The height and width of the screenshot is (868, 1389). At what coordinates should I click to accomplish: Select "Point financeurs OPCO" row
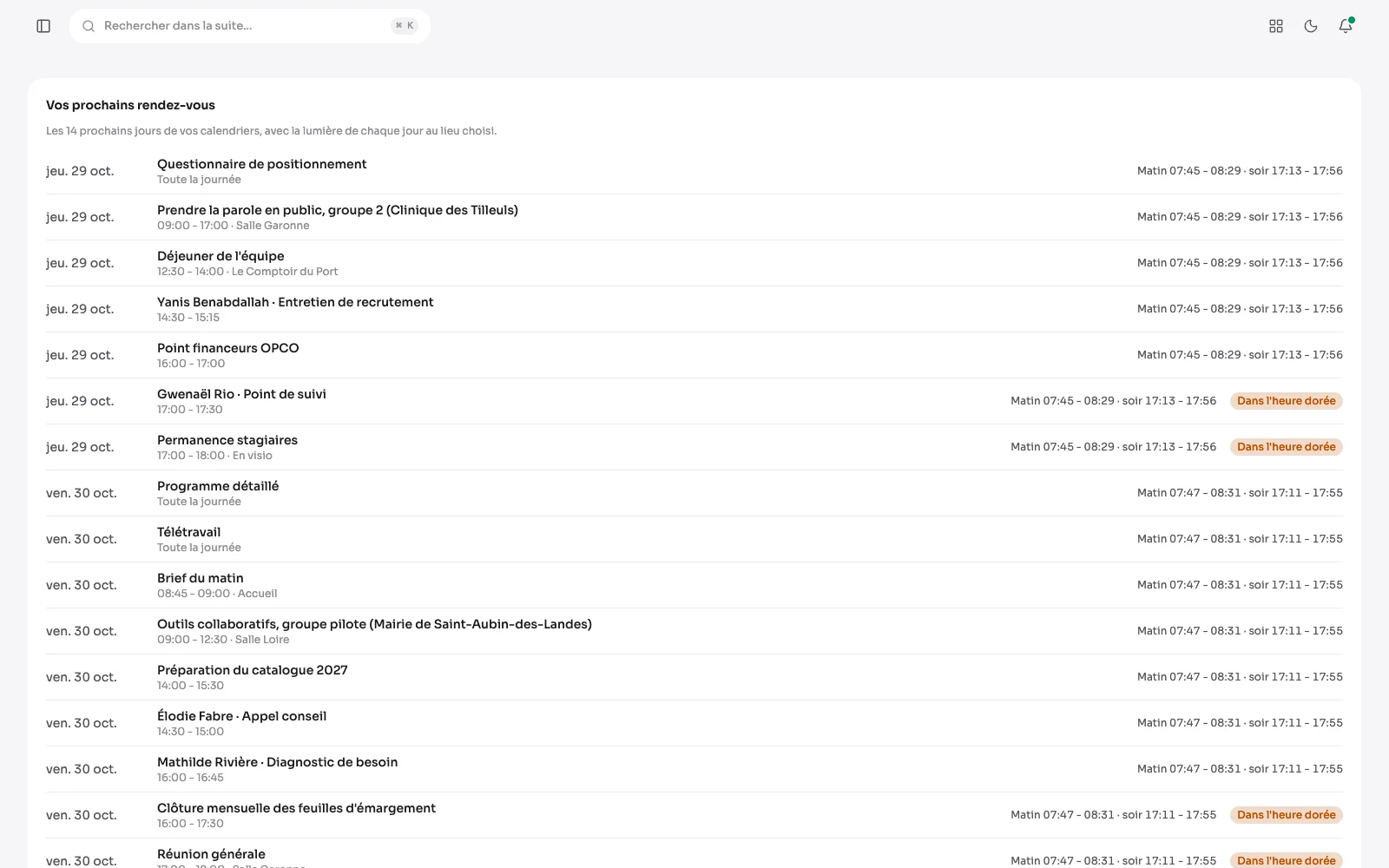pyautogui.click(x=694, y=355)
